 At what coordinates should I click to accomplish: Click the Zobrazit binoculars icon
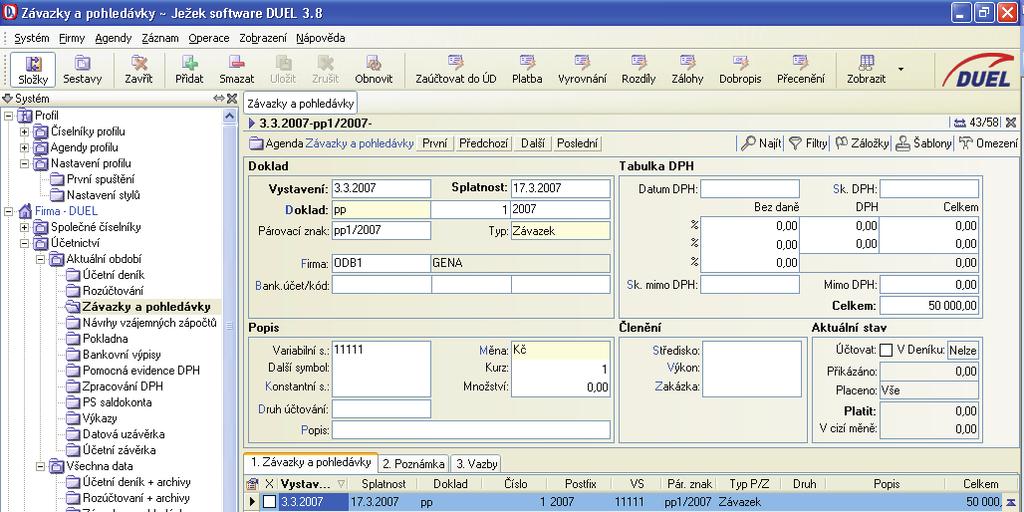(x=866, y=70)
